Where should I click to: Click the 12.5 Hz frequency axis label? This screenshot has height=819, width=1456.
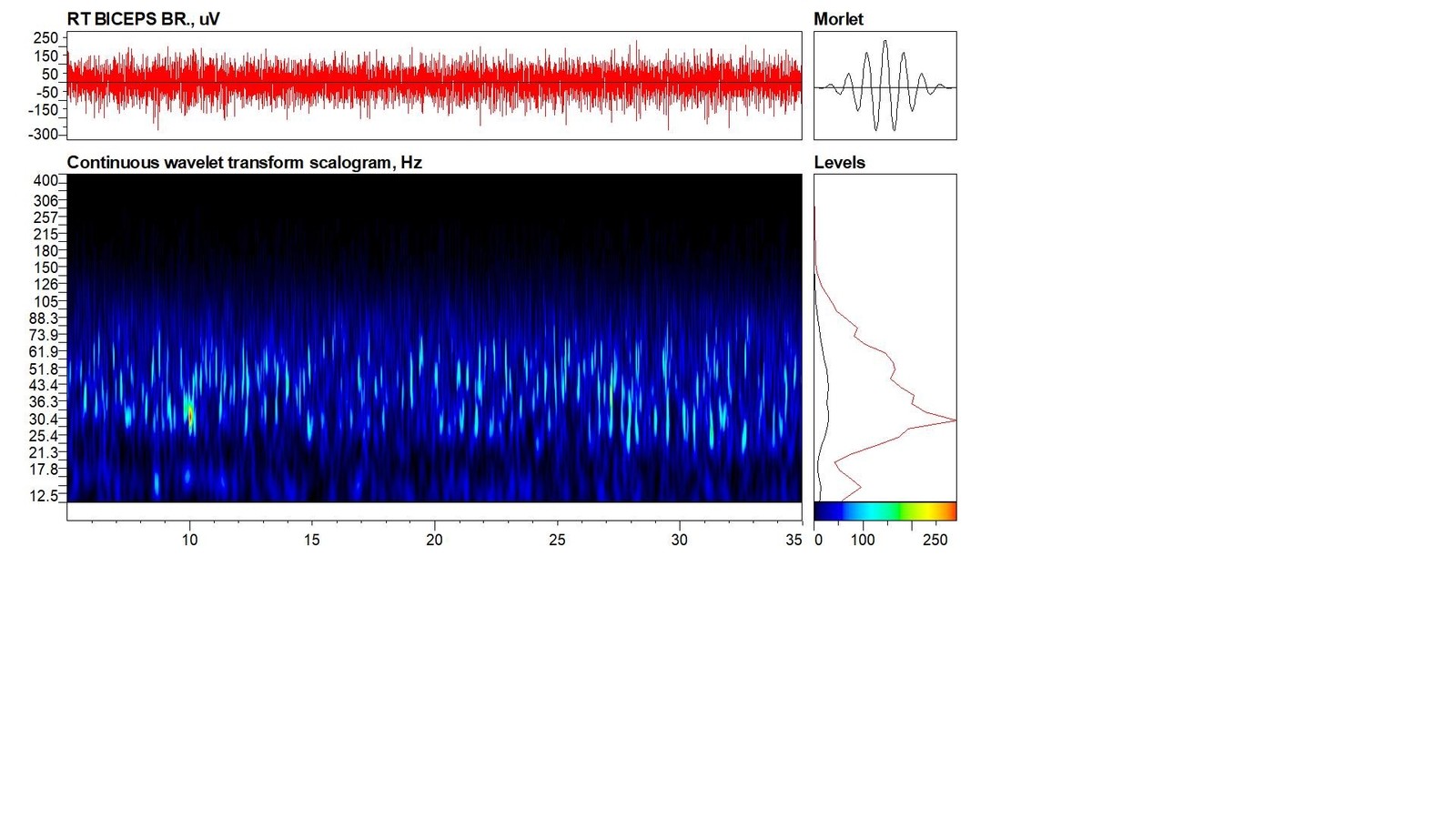click(44, 496)
